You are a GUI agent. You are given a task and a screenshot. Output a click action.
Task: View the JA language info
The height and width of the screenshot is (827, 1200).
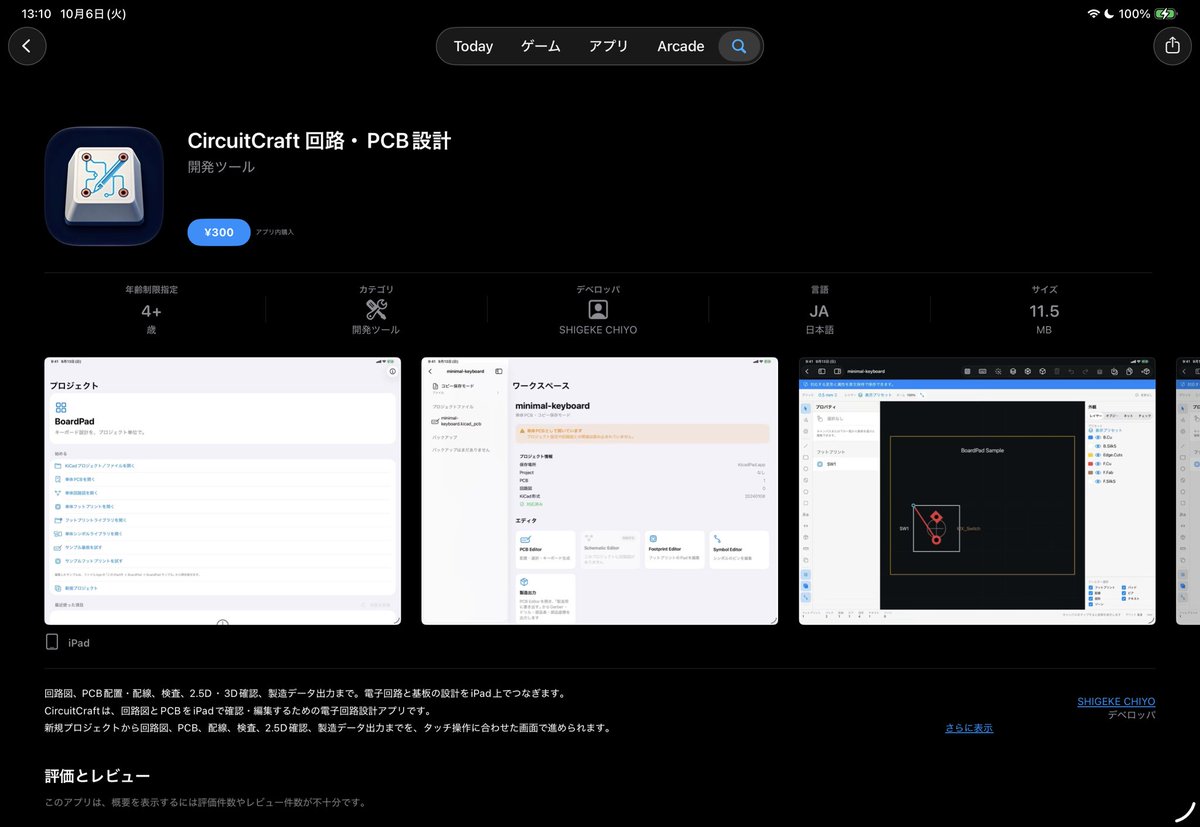[x=819, y=311]
